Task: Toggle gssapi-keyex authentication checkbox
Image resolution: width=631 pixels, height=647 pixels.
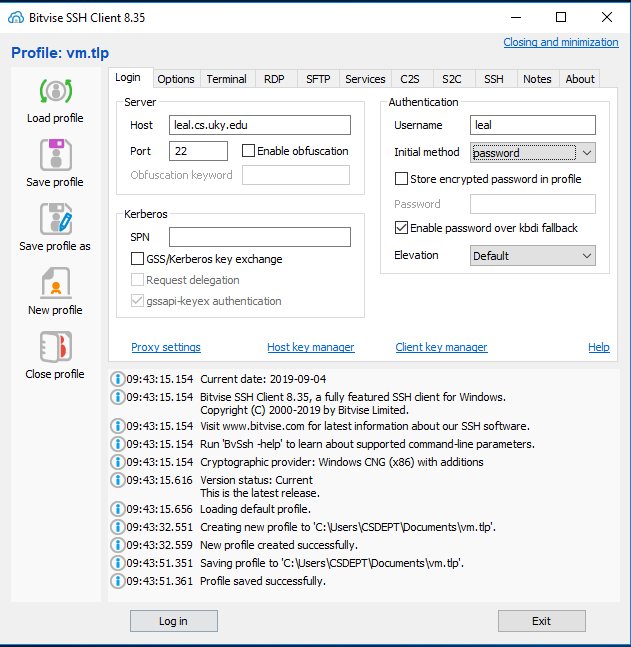Action: point(137,301)
